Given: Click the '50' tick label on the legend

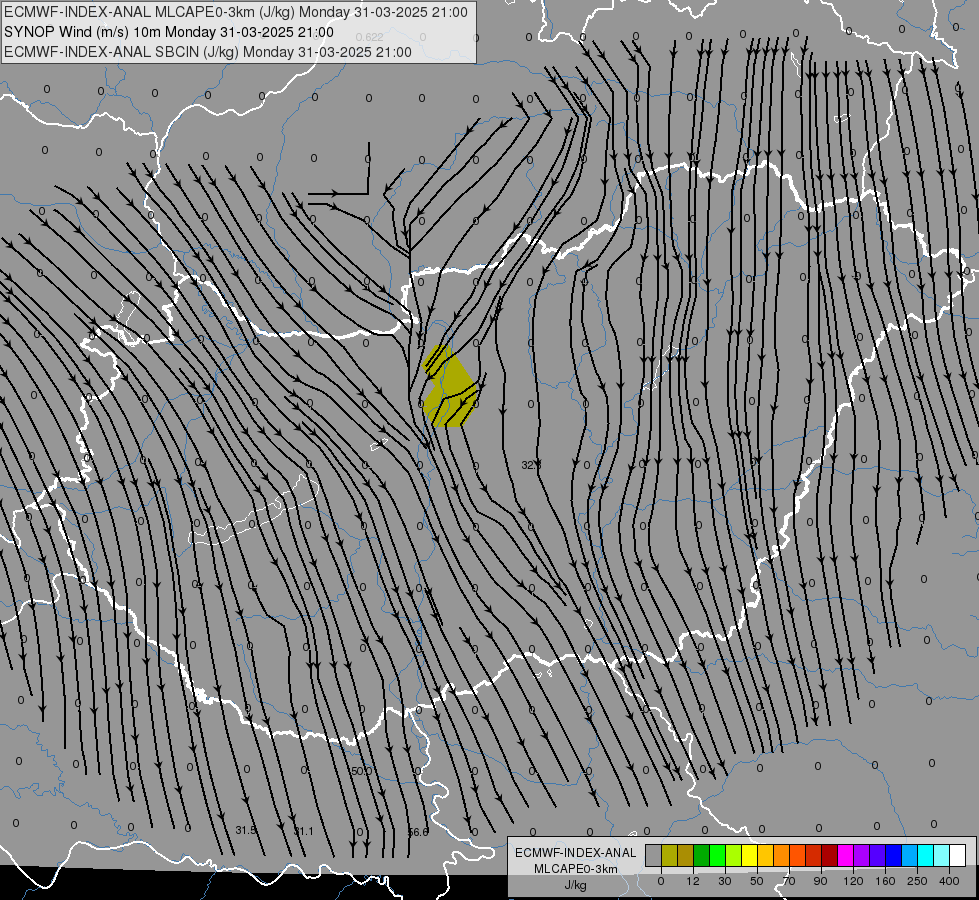Looking at the screenshot, I should [757, 881].
